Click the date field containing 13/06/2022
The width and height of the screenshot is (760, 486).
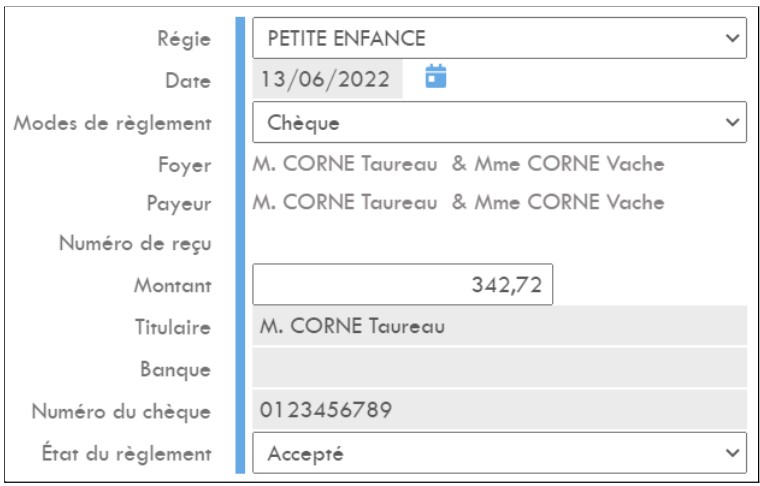pos(327,79)
